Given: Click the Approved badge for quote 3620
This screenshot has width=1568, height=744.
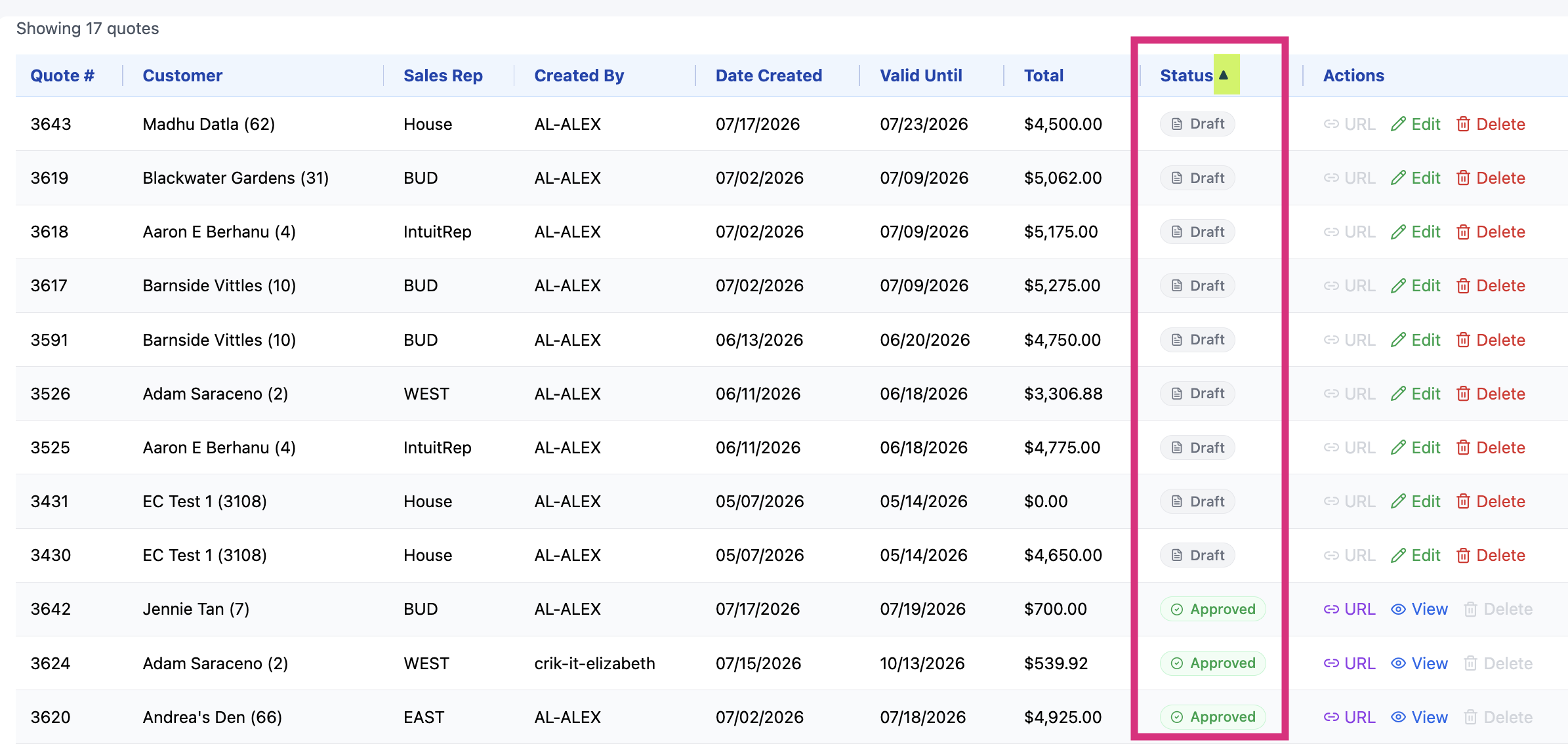Looking at the screenshot, I should (x=1212, y=717).
